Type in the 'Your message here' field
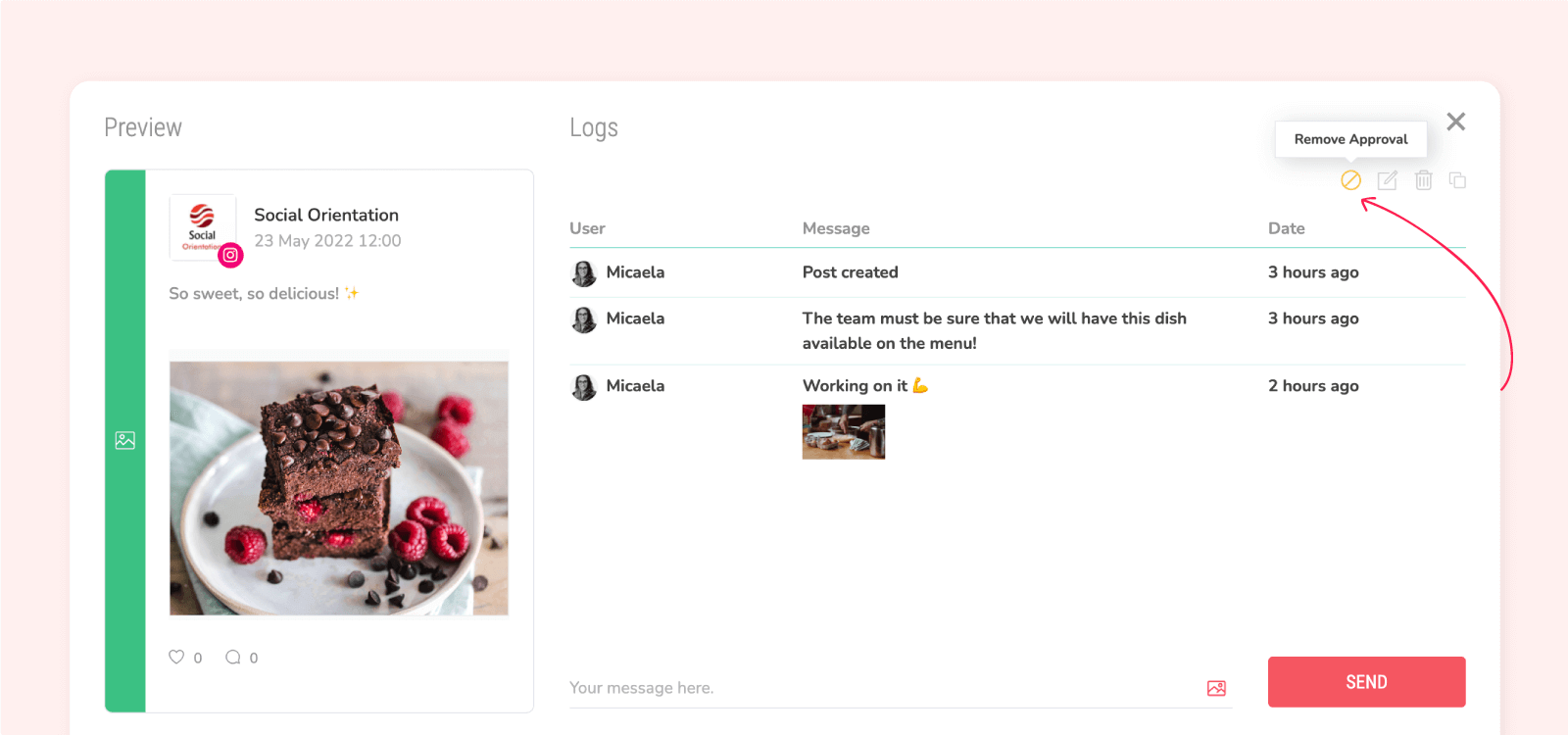The image size is (1568, 735). pyautogui.click(x=882, y=688)
